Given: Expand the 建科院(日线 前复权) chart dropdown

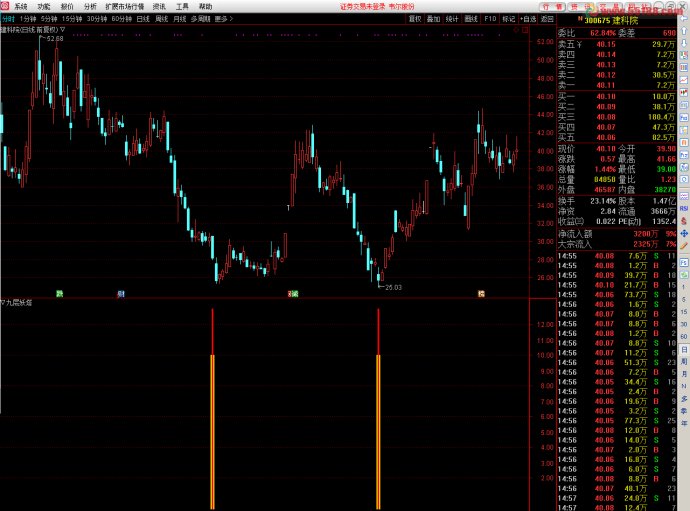Looking at the screenshot, I should pyautogui.click(x=62, y=29).
